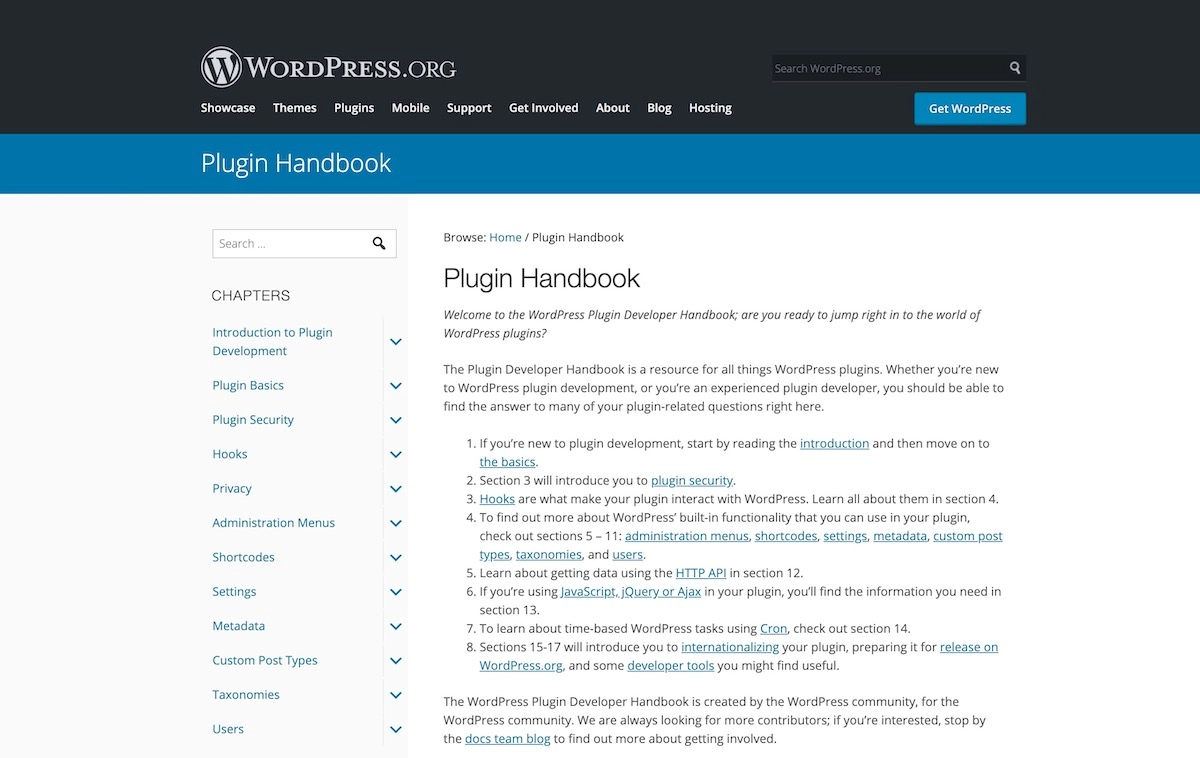Open the Users sidebar chapter link
This screenshot has height=758, width=1200.
coord(228,730)
